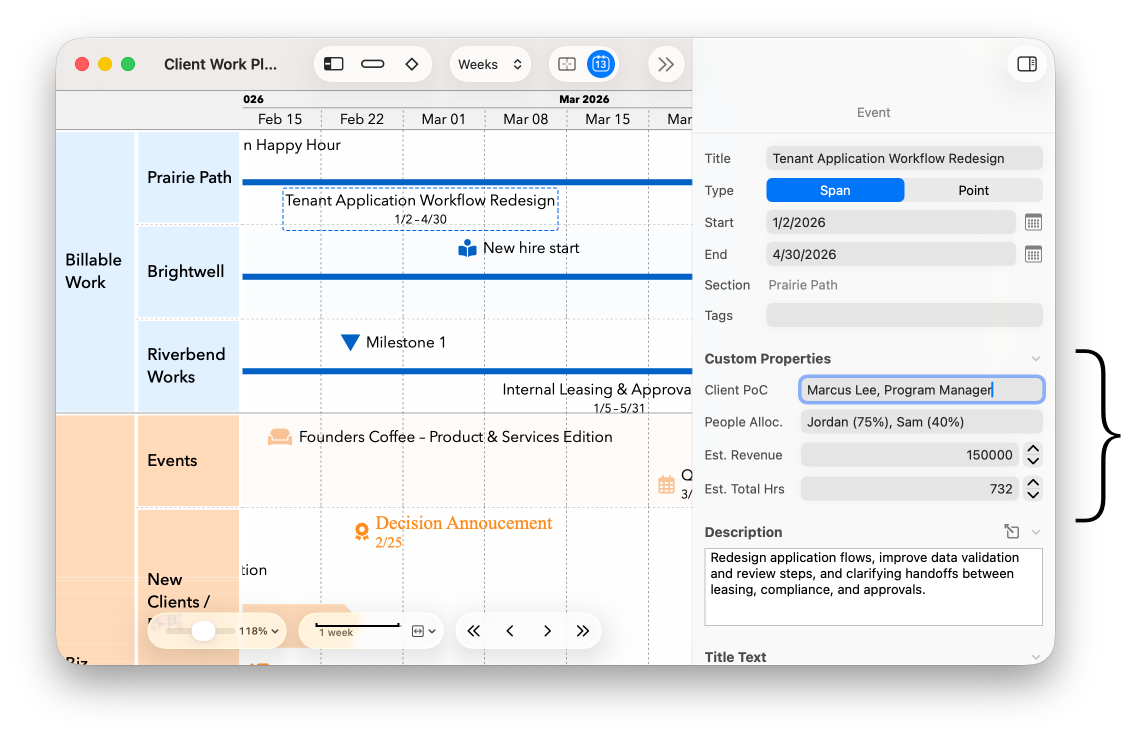Image resolution: width=1138 pixels, height=738 pixels.
Task: Keep Span selected in the Type control
Action: click(x=835, y=189)
